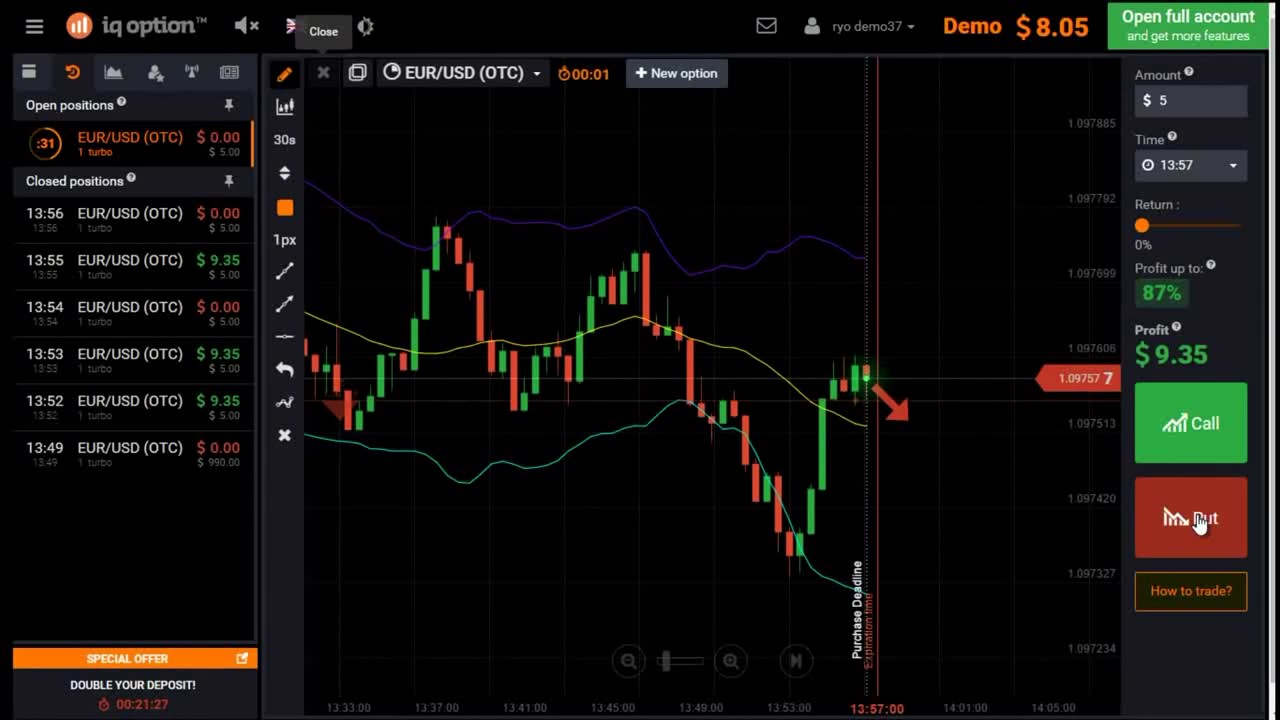This screenshot has width=1280, height=720.
Task: Click the up-down arrows chart scale icon
Action: 284,173
